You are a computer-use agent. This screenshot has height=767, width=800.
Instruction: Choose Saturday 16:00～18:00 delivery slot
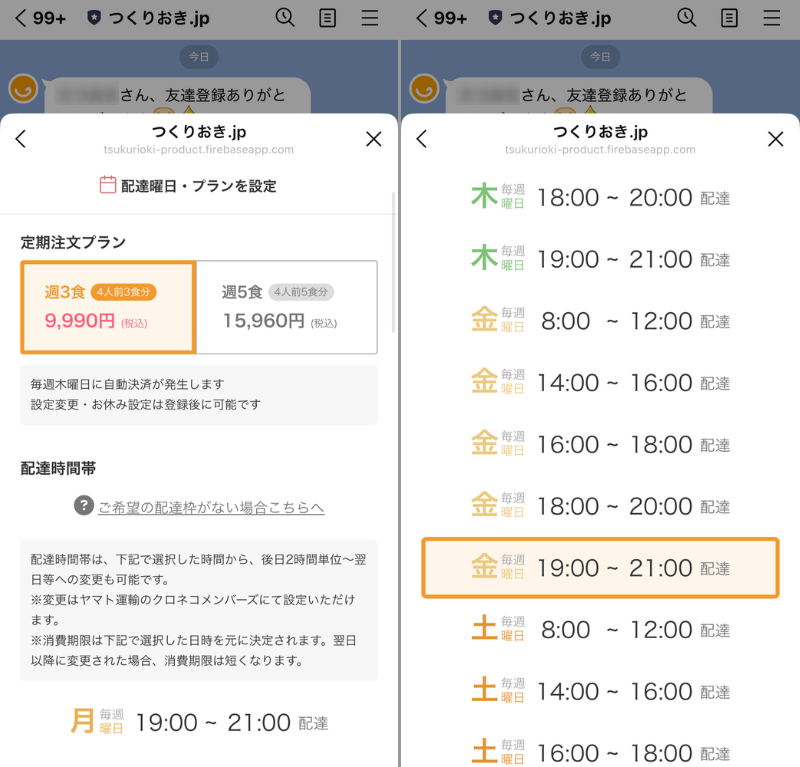(x=600, y=752)
